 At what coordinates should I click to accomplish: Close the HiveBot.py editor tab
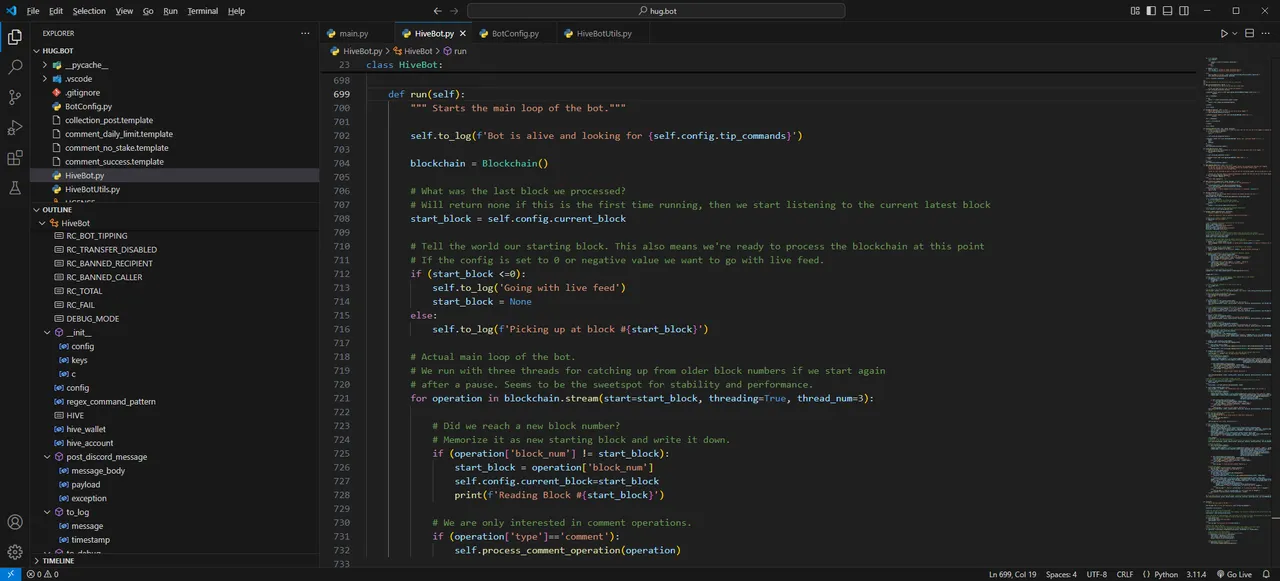462,33
